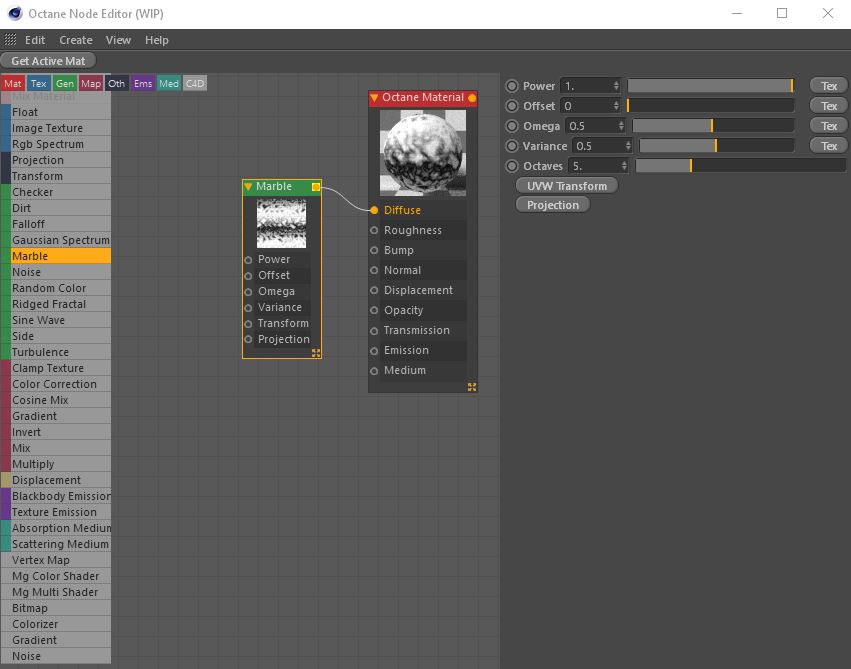Screen dimensions: 851x669
Task: Open the View menu
Action: pyautogui.click(x=118, y=40)
